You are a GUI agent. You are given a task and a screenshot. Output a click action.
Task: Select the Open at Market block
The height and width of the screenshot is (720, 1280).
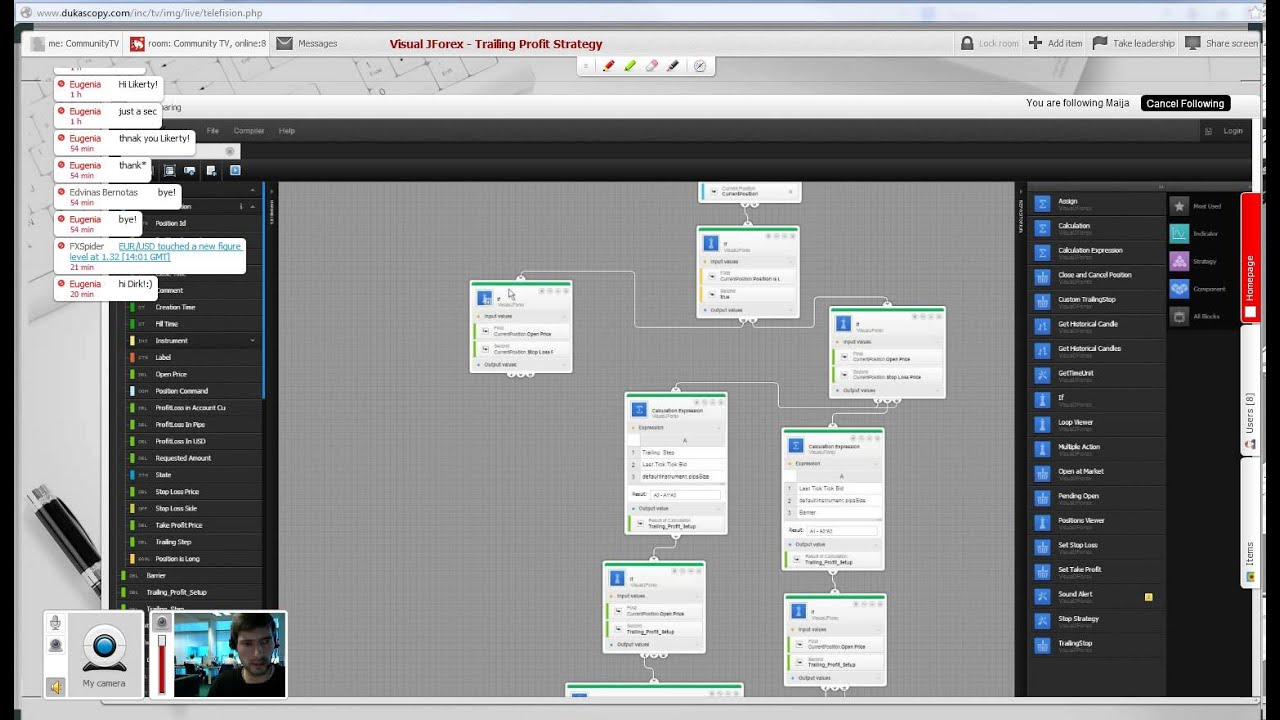(1097, 472)
